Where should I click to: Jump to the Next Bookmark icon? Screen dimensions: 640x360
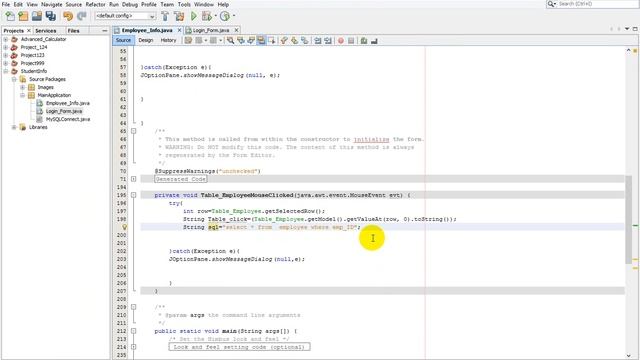tap(294, 40)
